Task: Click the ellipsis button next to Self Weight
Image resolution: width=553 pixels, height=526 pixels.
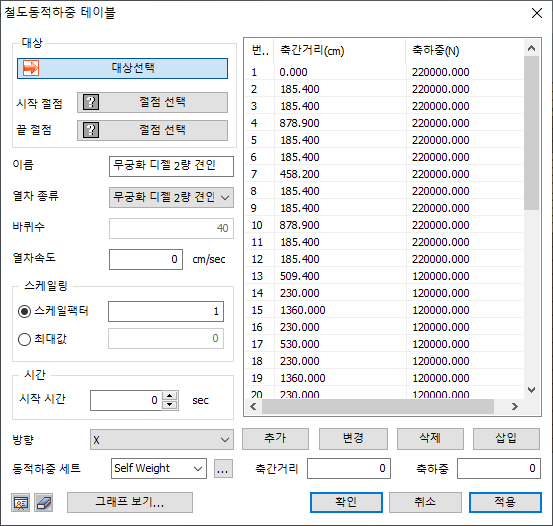Action: tap(223, 468)
